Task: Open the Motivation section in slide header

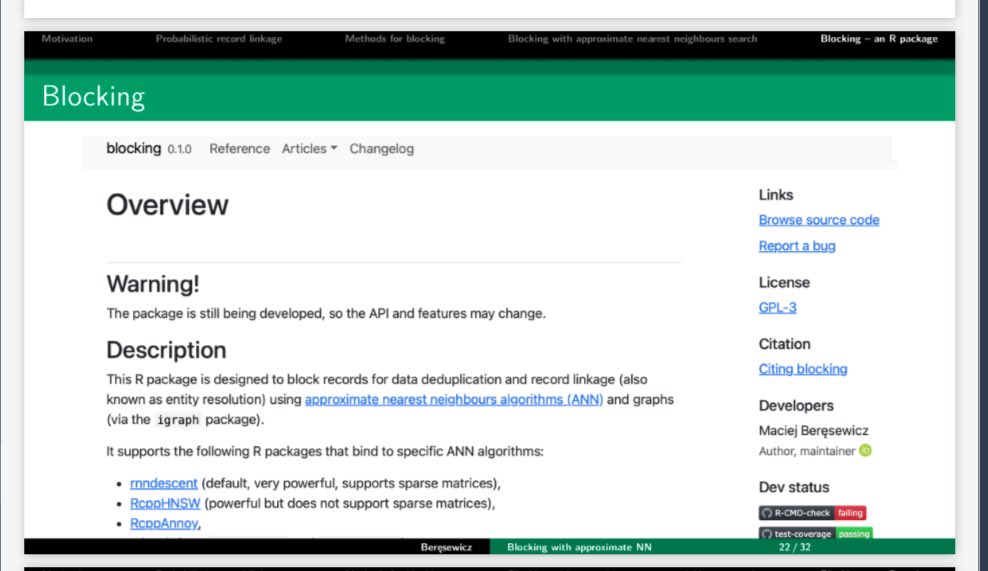Action: click(67, 38)
